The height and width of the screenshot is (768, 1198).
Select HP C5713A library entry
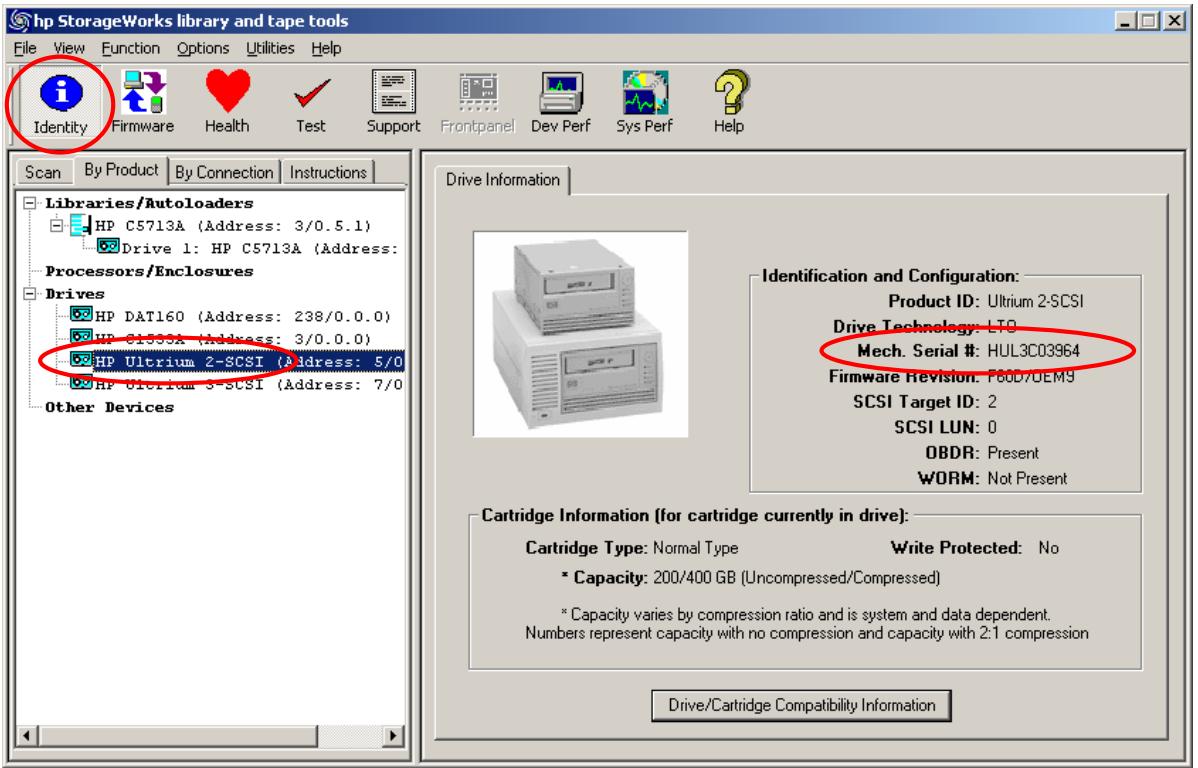point(233,226)
